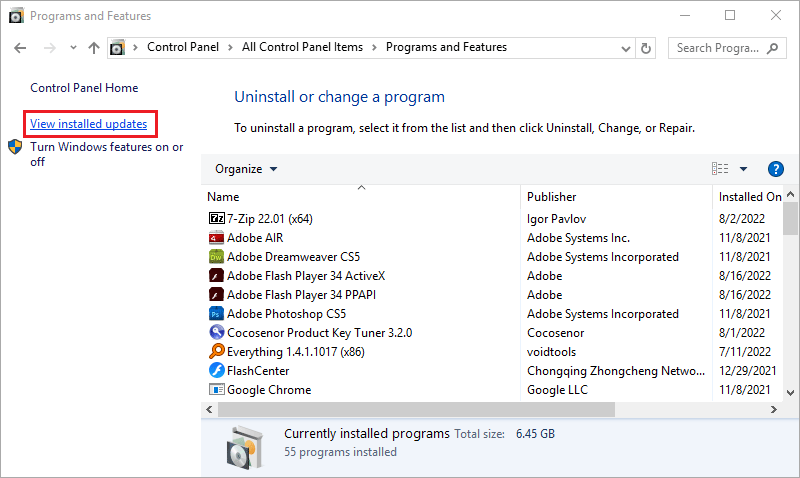Click the Back navigation arrow
The image size is (800, 478).
point(20,48)
